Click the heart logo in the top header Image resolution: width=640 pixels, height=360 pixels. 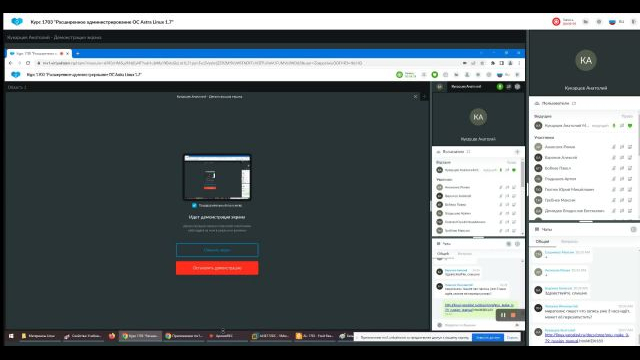coord(17,22)
